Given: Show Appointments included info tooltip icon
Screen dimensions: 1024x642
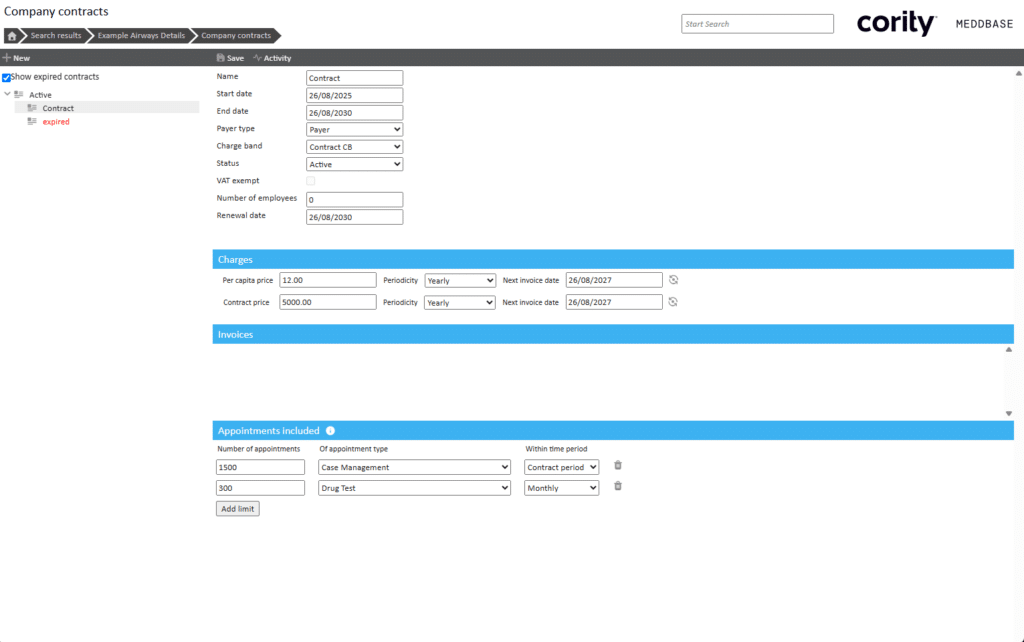Looking at the screenshot, I should 330,430.
